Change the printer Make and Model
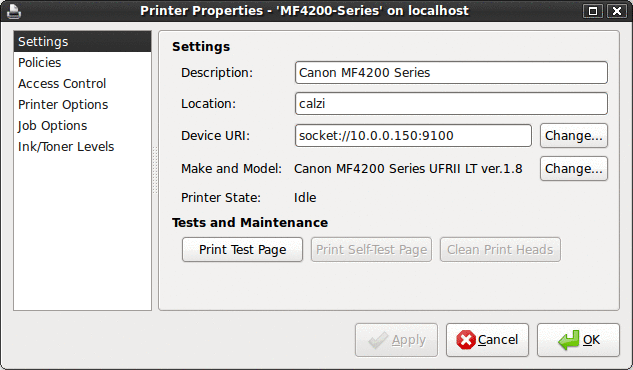Screen dimensions: 633x370 574,169
